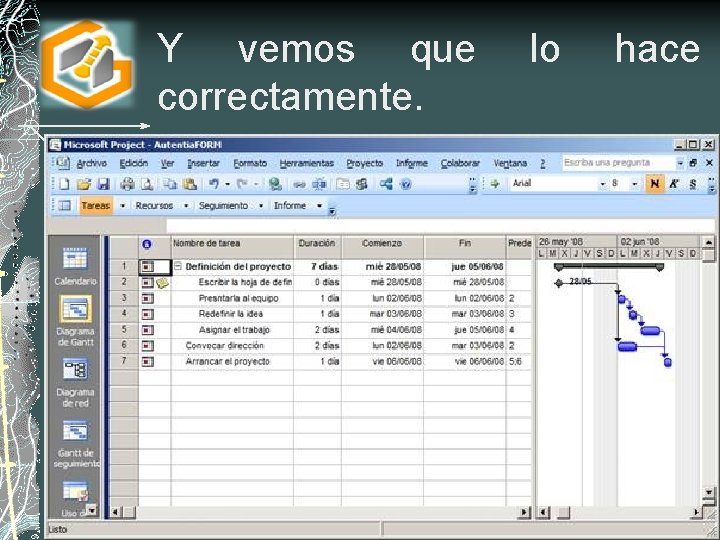Undo the last action
720x540 pixels.
(214, 184)
